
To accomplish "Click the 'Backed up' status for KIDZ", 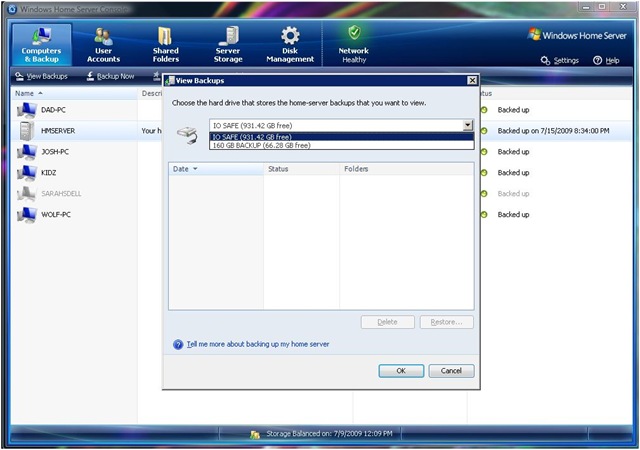I will coord(513,173).
